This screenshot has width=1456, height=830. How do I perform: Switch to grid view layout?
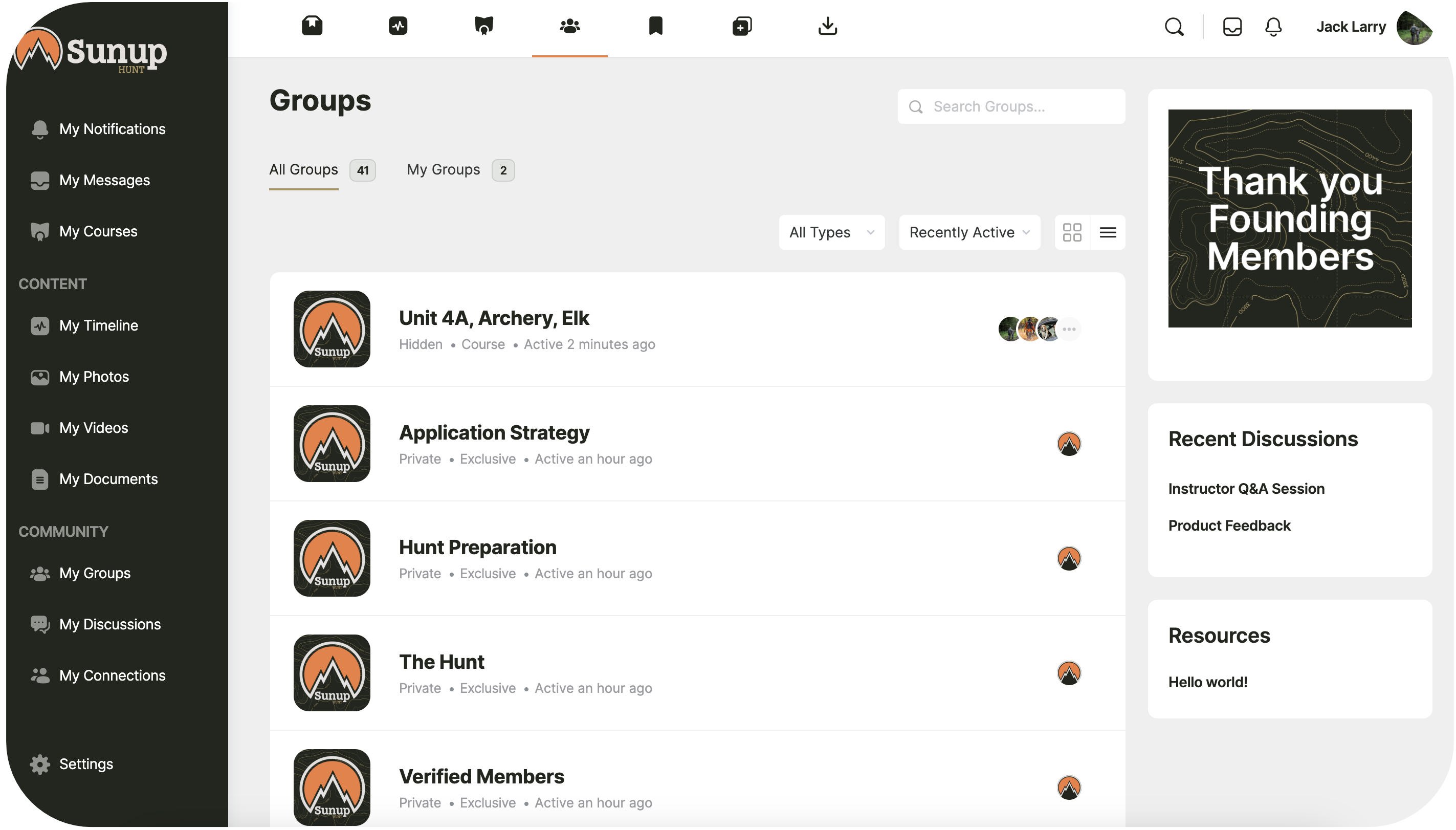tap(1072, 232)
